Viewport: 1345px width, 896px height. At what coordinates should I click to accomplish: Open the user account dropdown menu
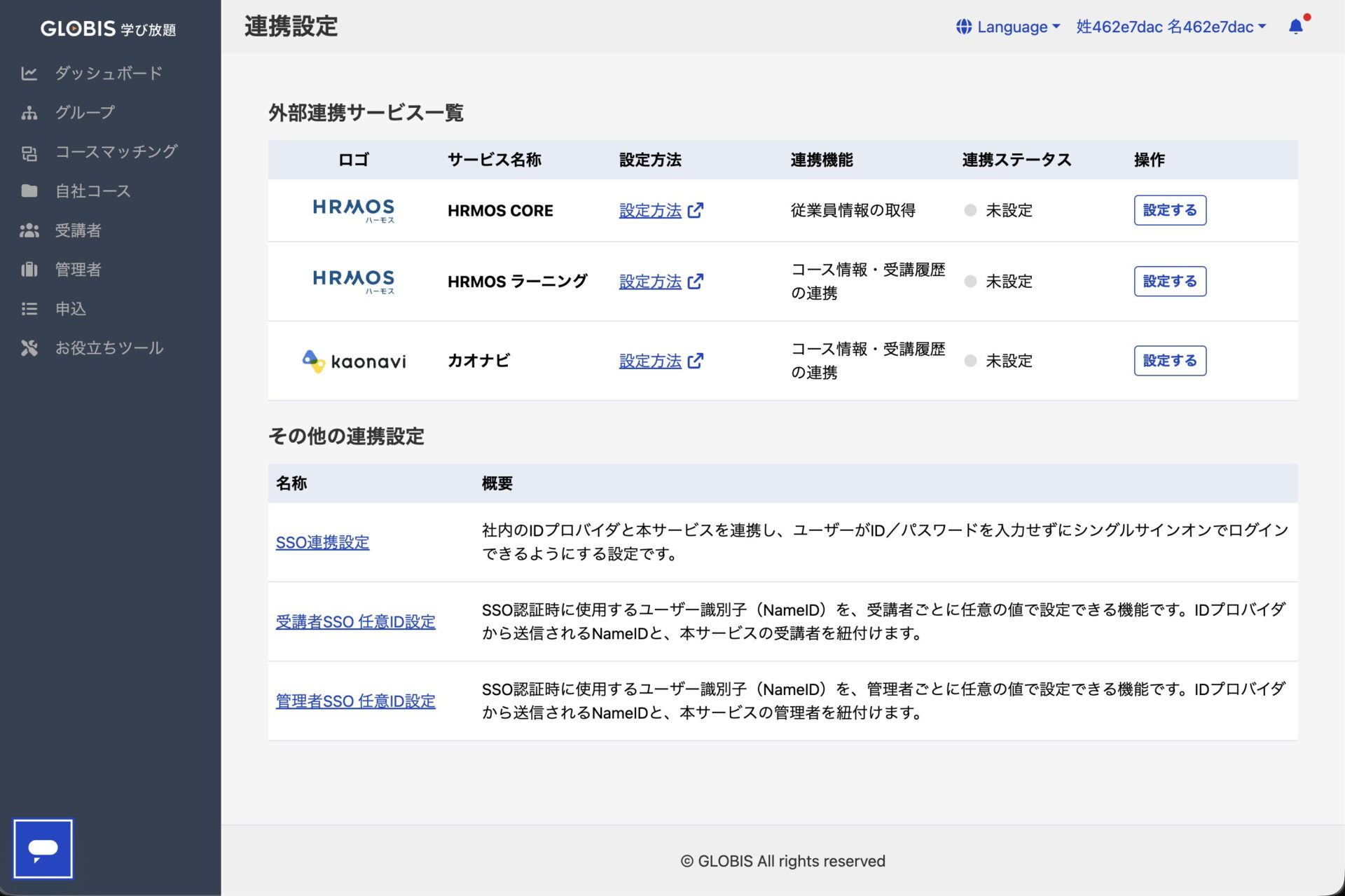(x=1171, y=27)
